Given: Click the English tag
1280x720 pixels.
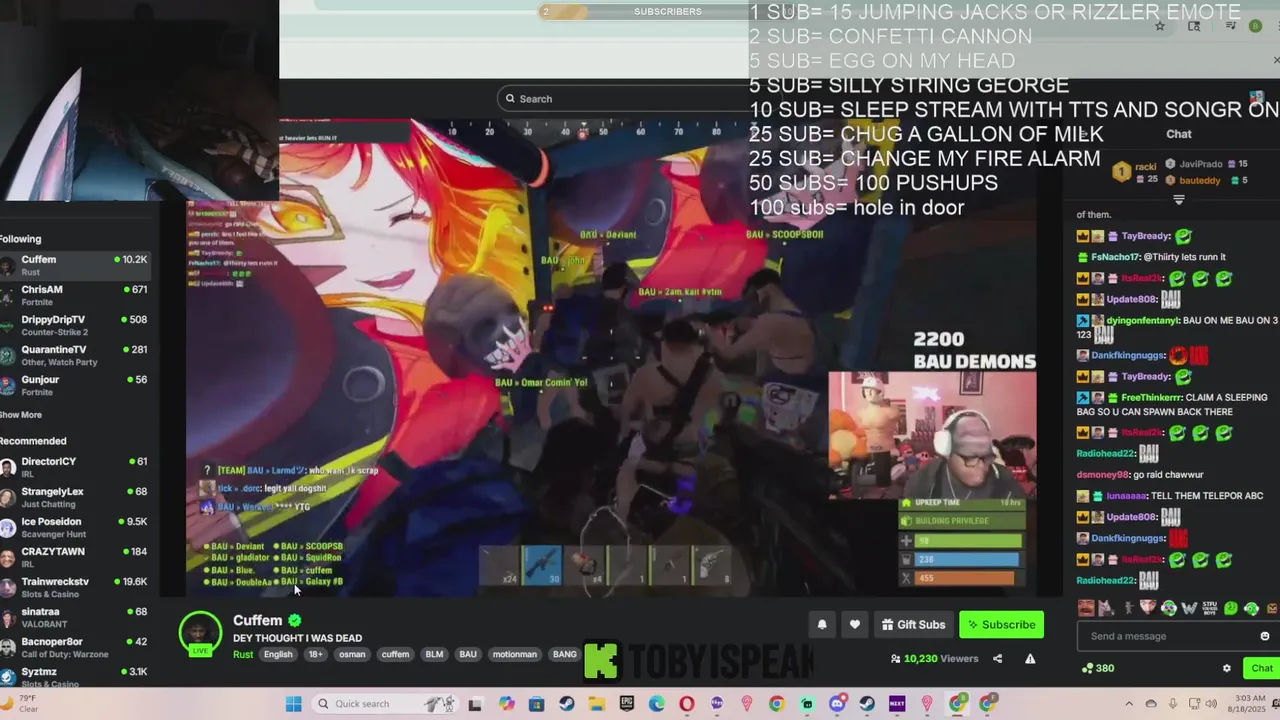Looking at the screenshot, I should point(278,655).
